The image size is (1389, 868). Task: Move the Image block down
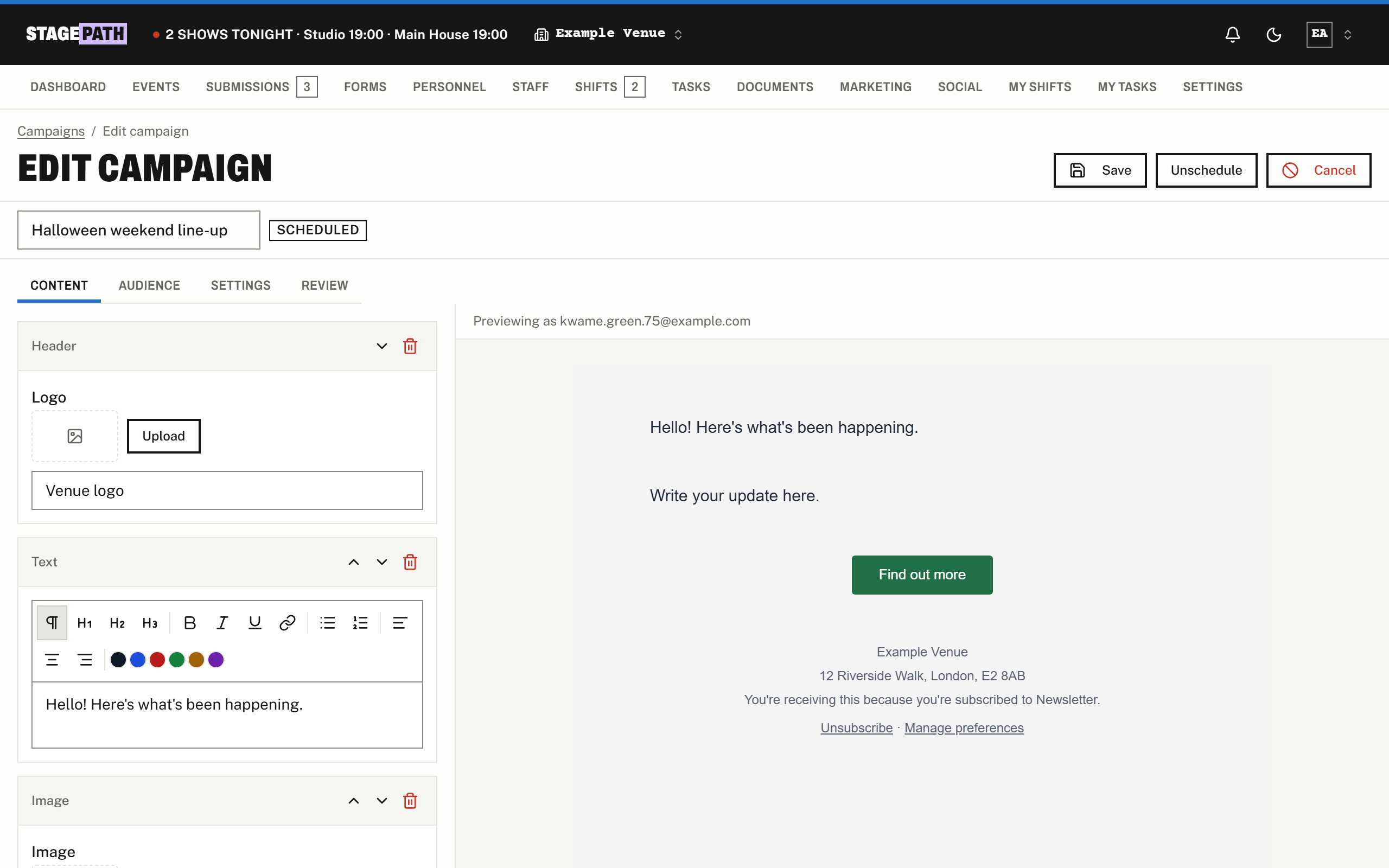(x=381, y=801)
